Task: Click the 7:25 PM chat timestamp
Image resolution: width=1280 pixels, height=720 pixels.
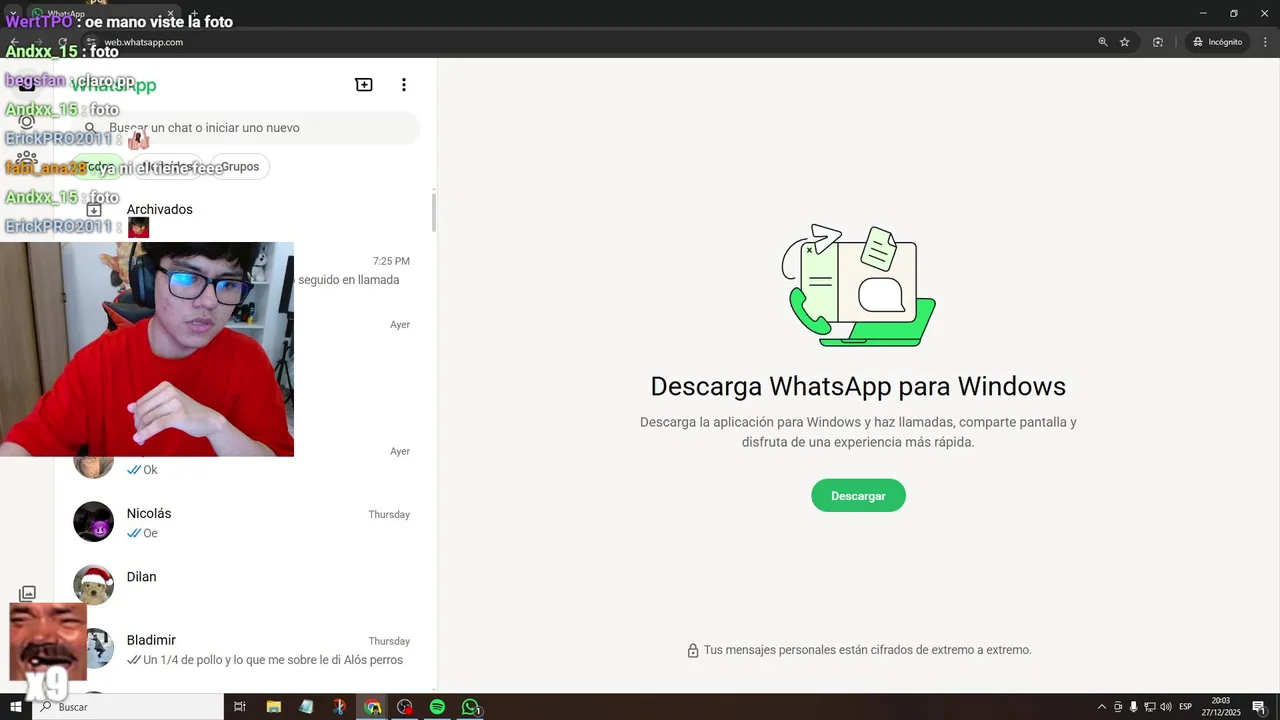Action: (391, 261)
